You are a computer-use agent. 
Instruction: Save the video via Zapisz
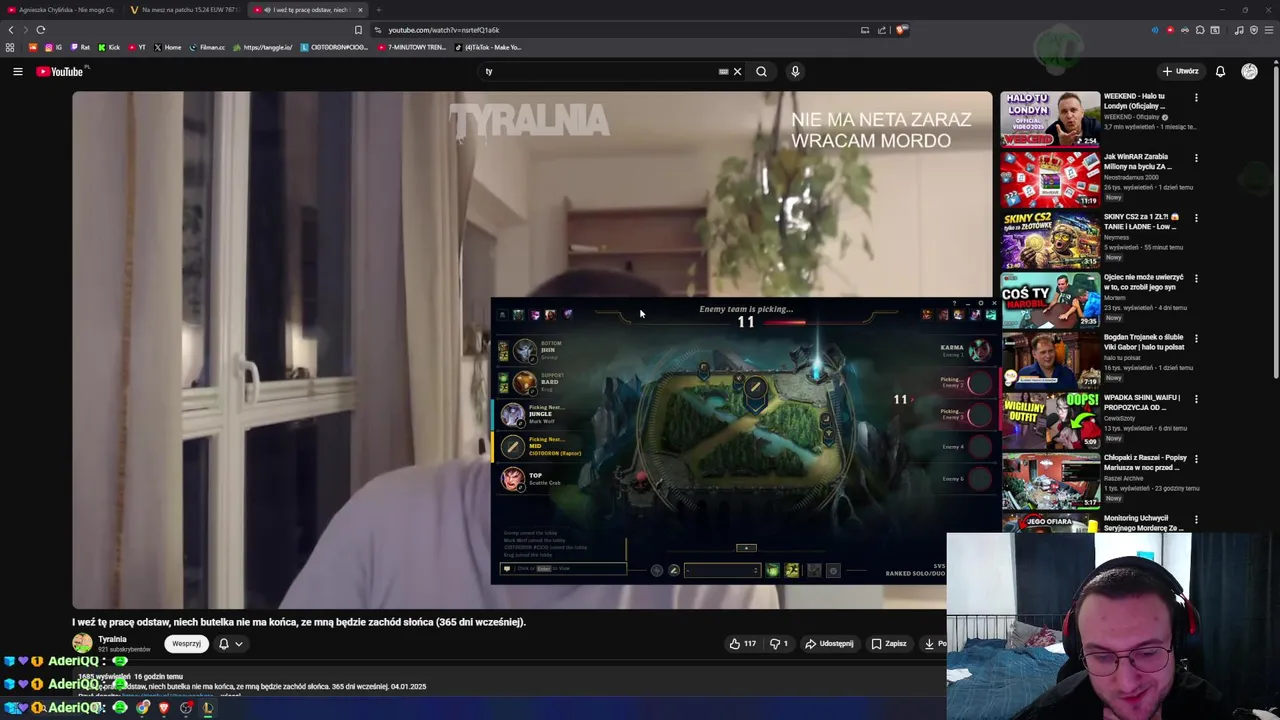coord(889,644)
